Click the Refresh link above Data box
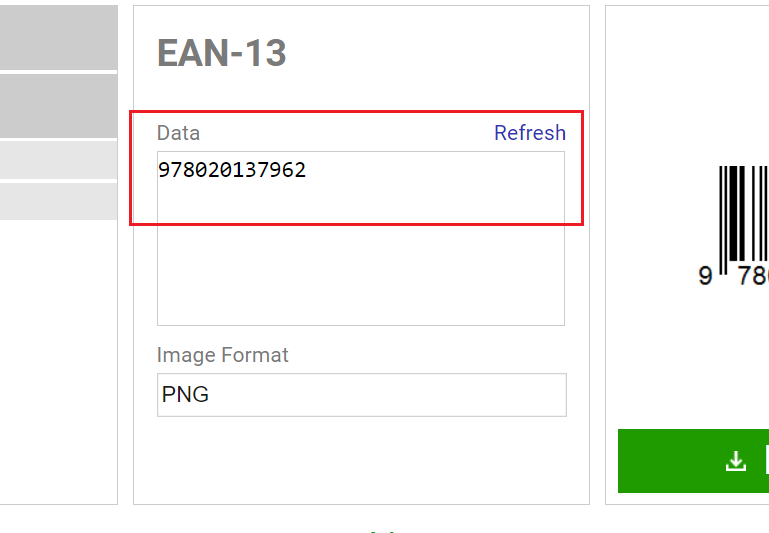This screenshot has height=533, width=769. [529, 133]
